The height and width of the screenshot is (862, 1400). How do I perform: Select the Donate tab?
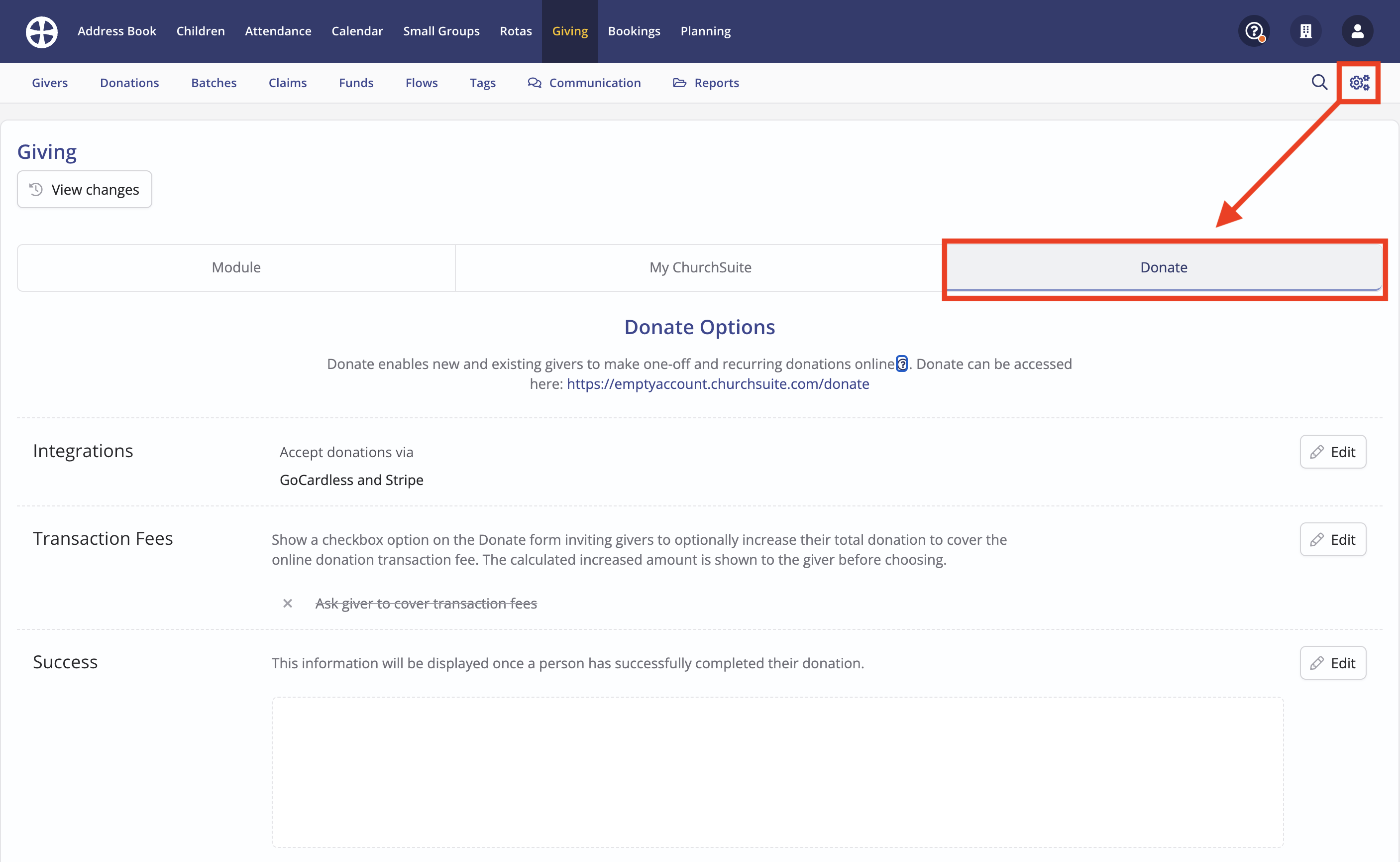pos(1164,267)
